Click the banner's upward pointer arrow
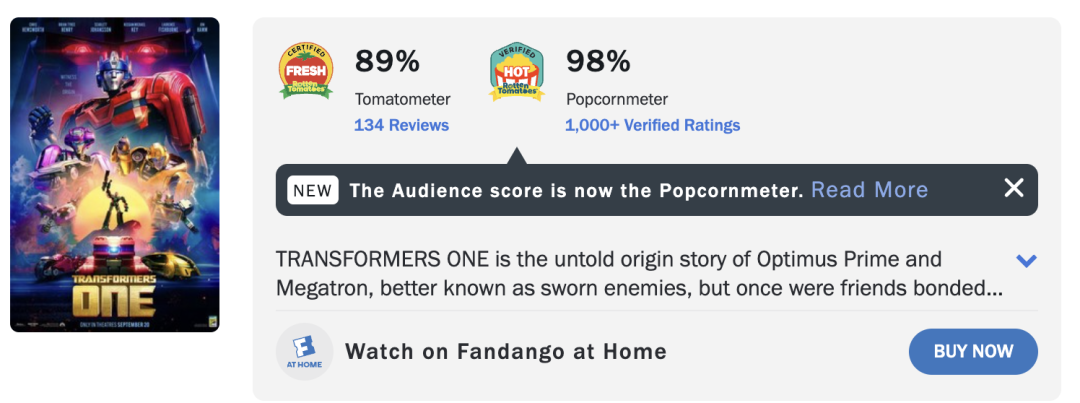The width and height of the screenshot is (1080, 403). tap(516, 156)
